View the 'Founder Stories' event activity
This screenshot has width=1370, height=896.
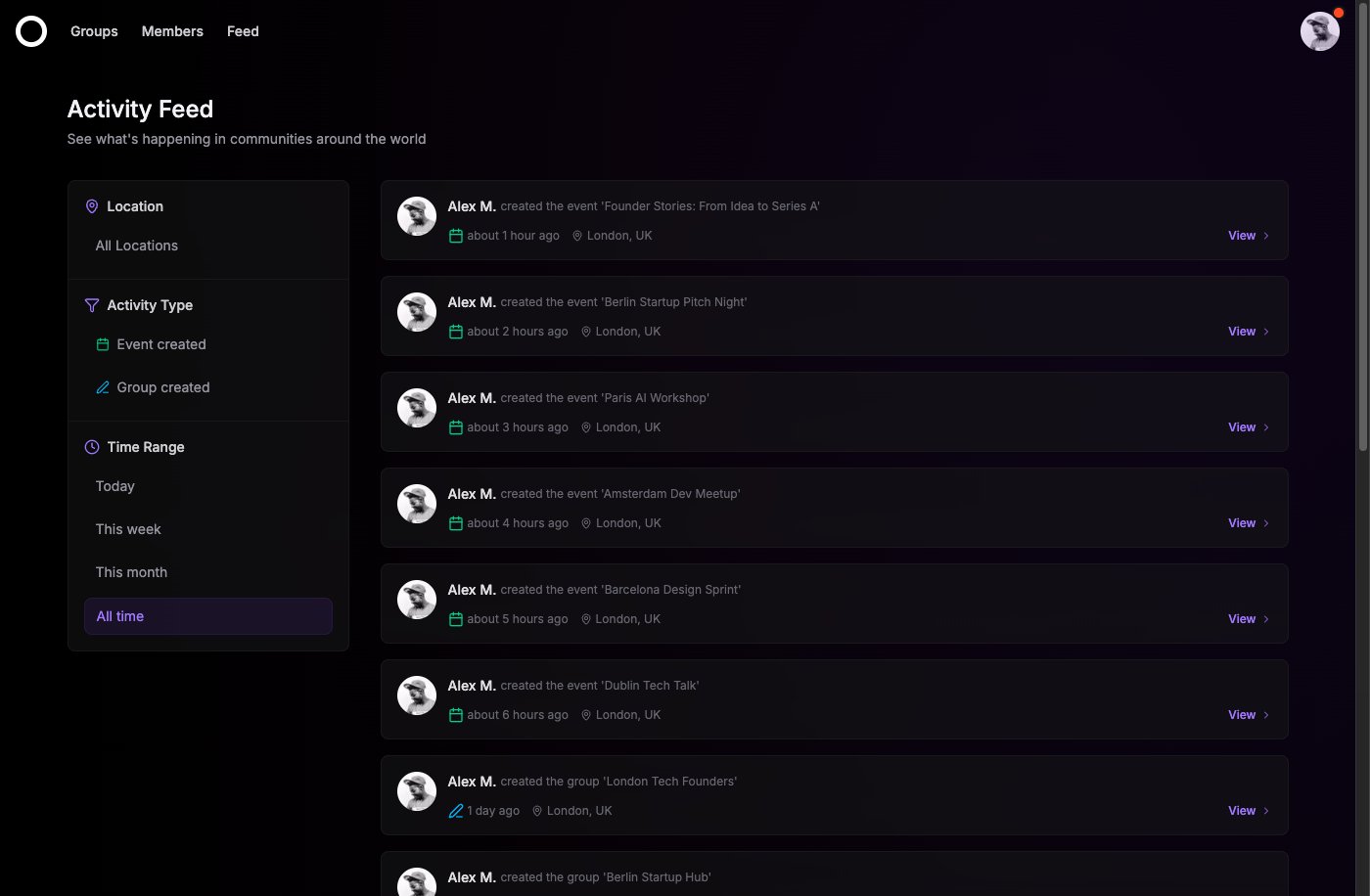(1241, 236)
